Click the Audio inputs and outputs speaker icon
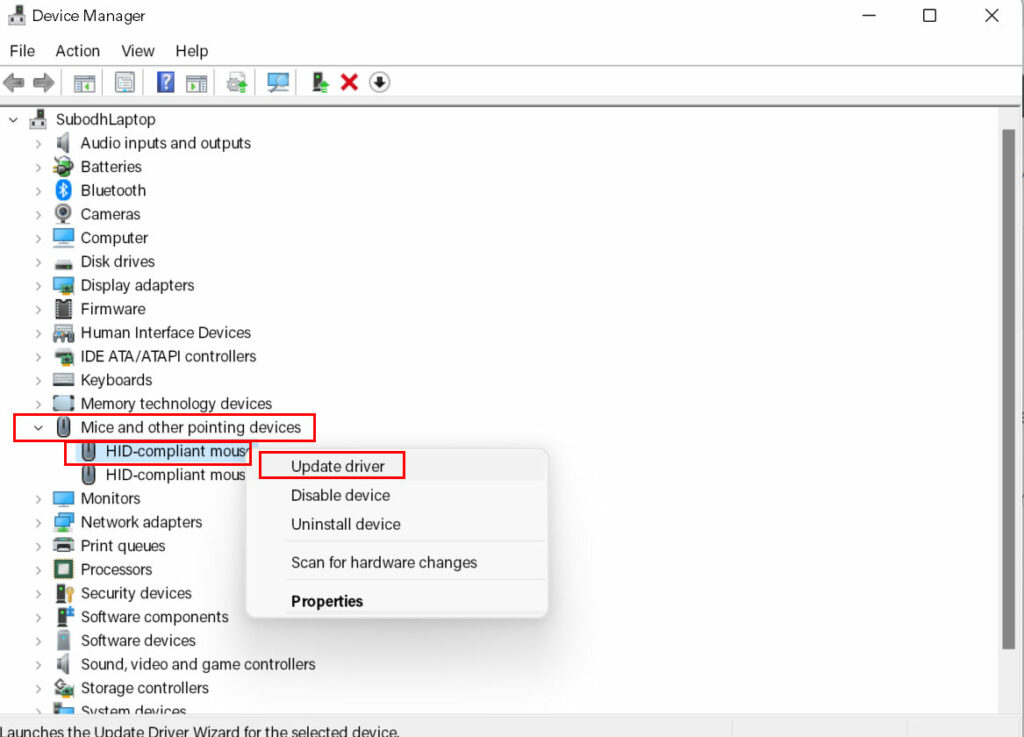The height and width of the screenshot is (737, 1024). [63, 142]
